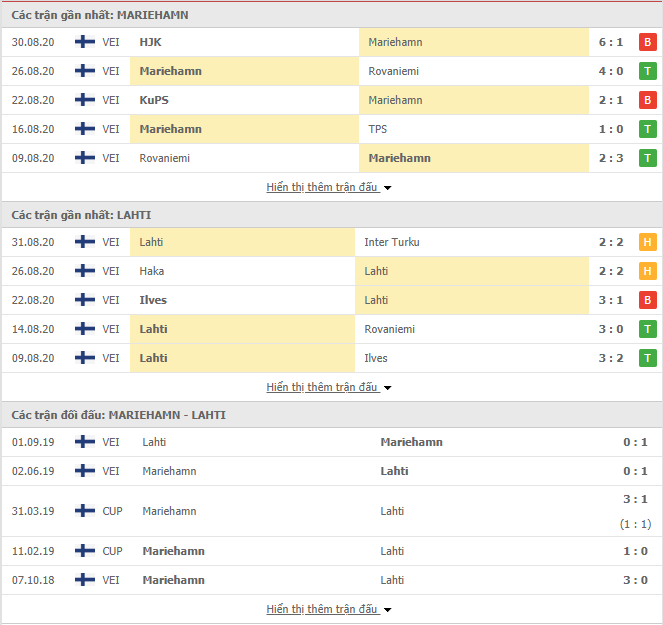The image size is (663, 625).
Task: Open Inter Turku team link
Action: pyautogui.click(x=392, y=242)
